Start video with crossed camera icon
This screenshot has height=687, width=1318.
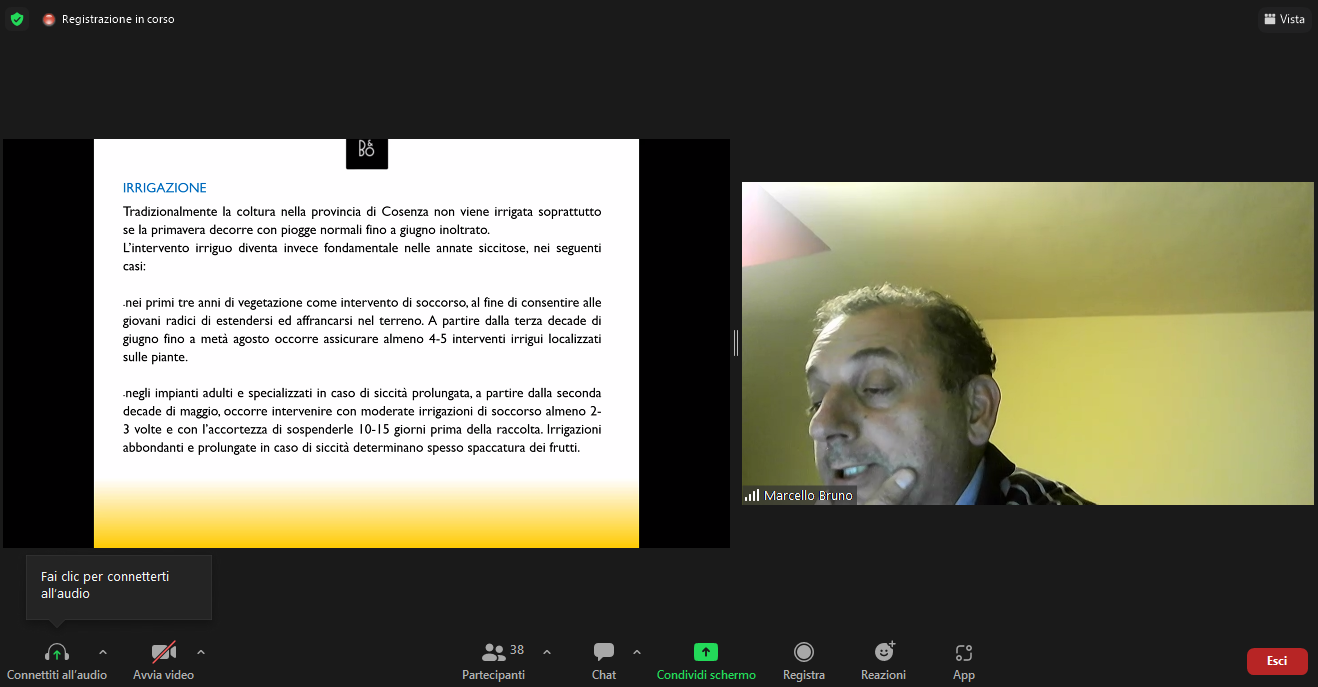[164, 653]
